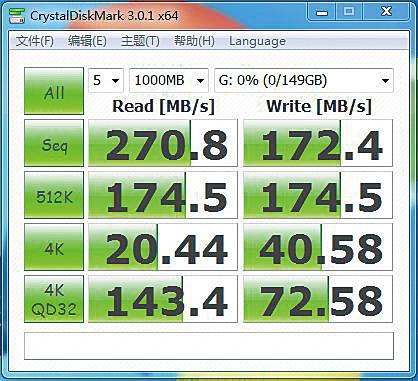This screenshot has height=381, width=418.
Task: Run all benchmarks with All button
Action: 54,91
